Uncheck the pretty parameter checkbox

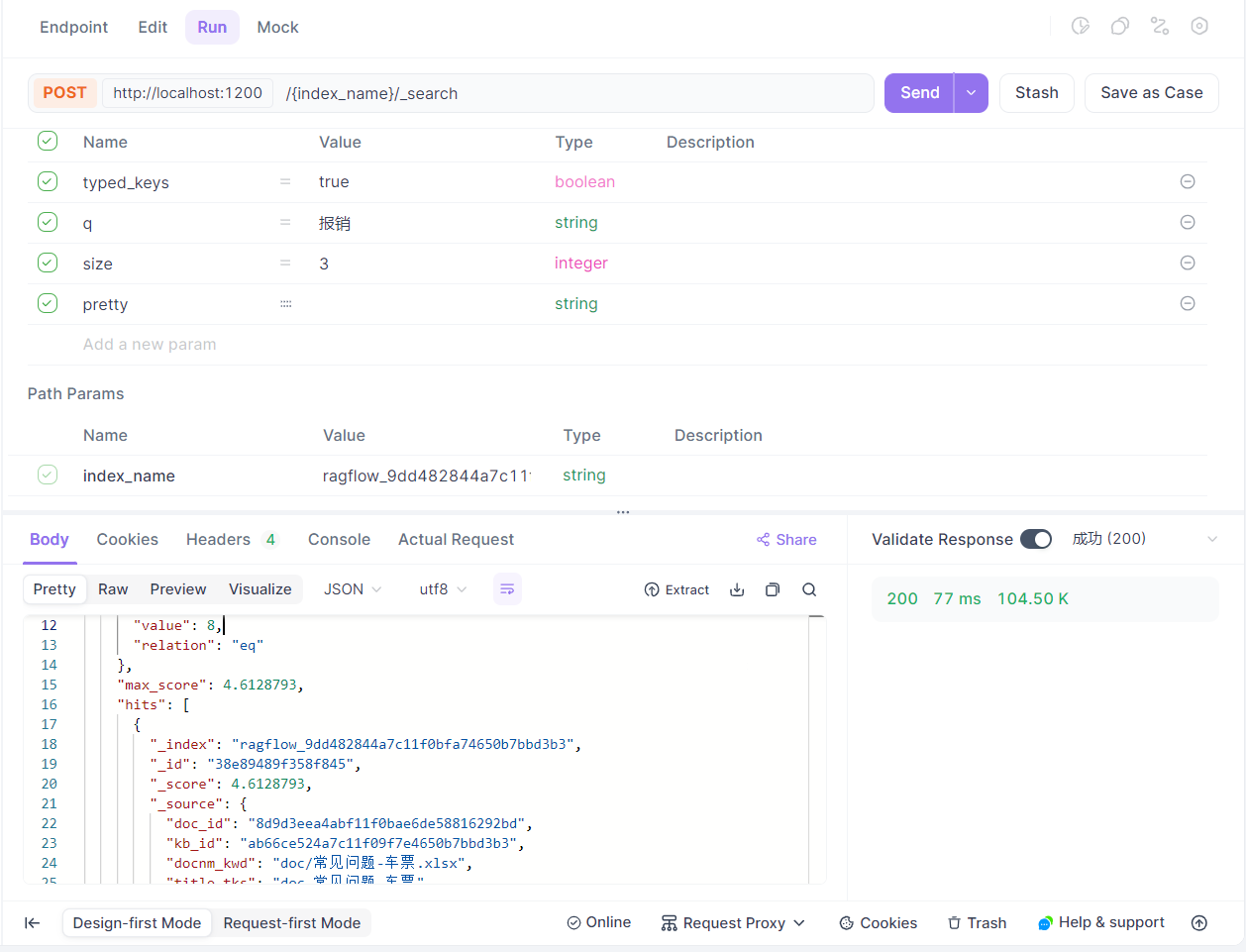[x=48, y=303]
